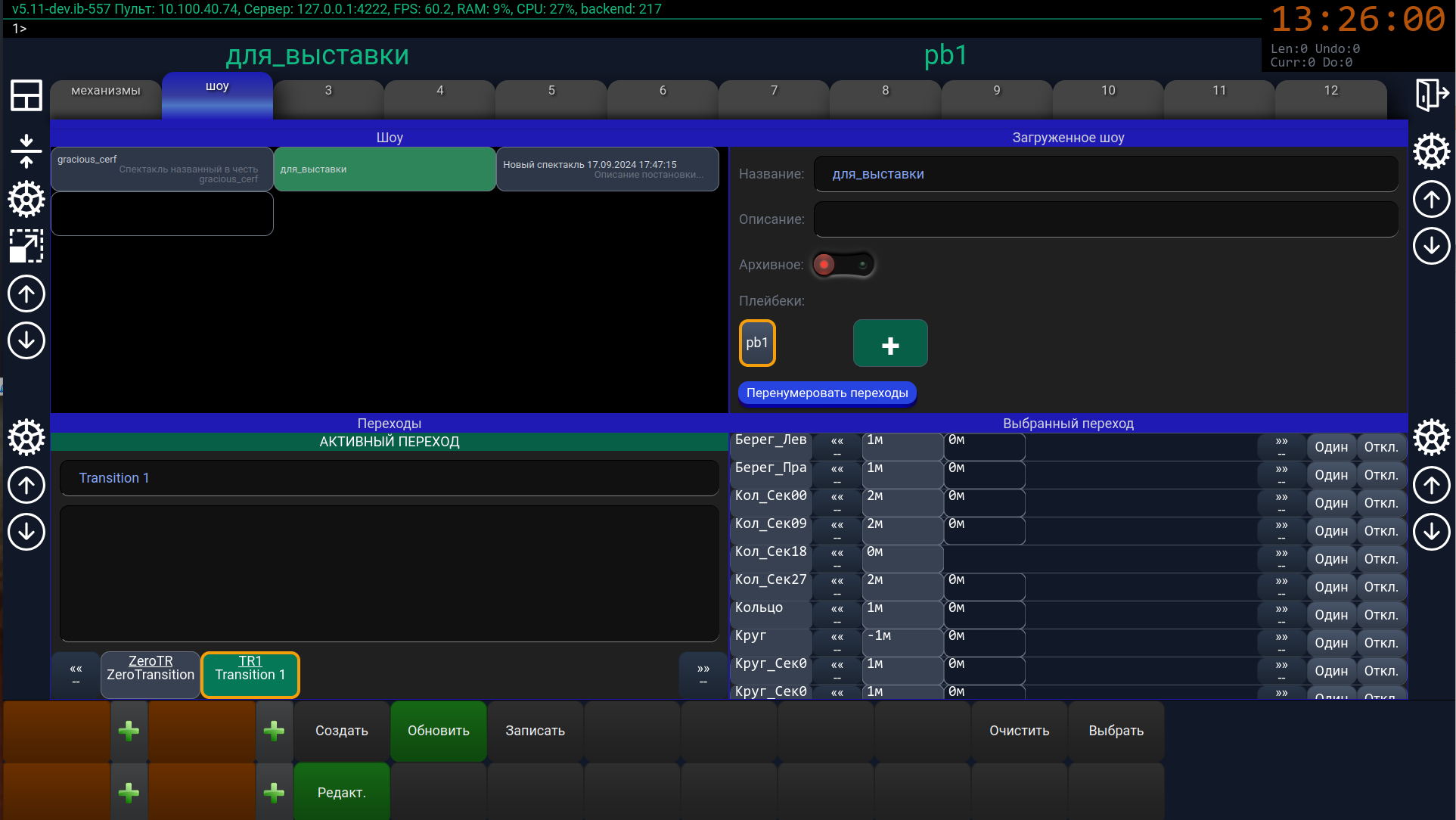This screenshot has width=1456, height=820.
Task: Open the layout grid icon at top left
Action: [26, 95]
